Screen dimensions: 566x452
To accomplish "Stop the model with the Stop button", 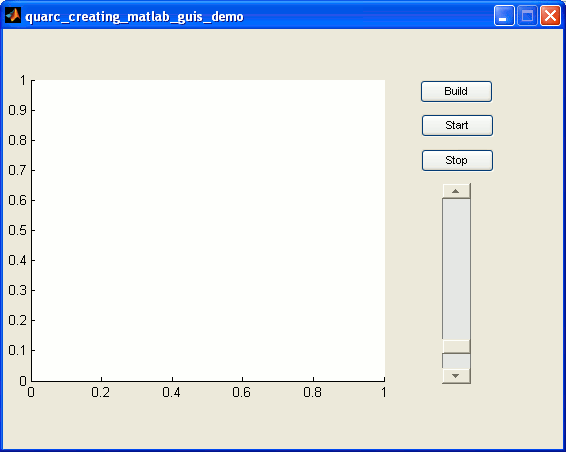I will 457,160.
